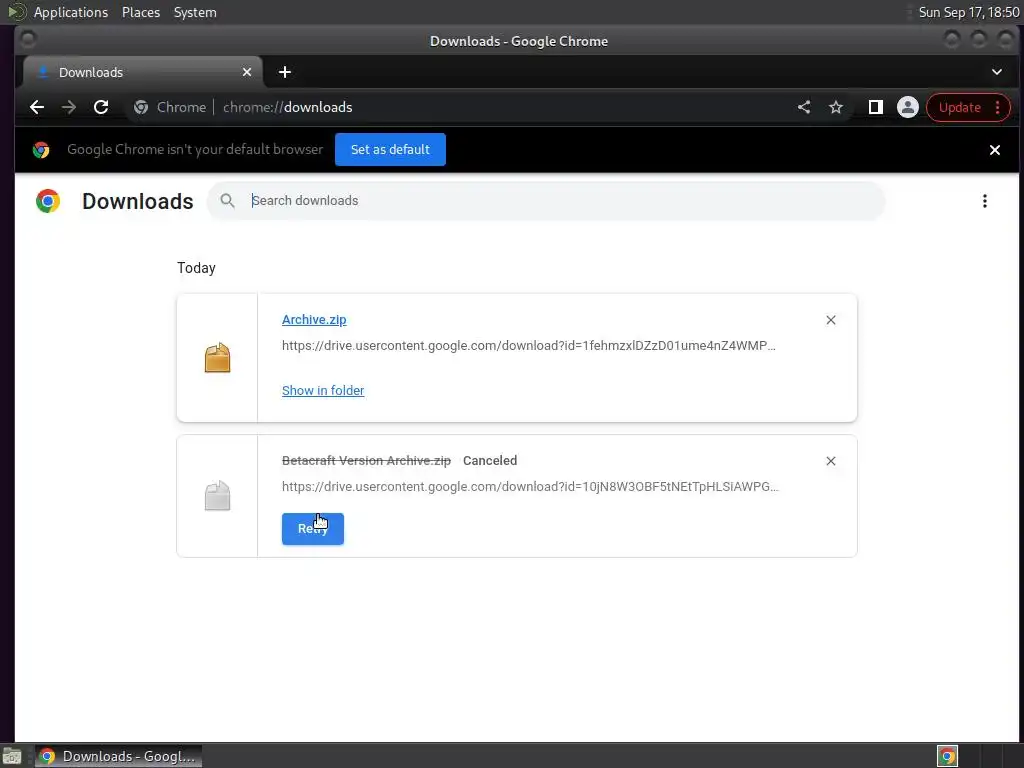Share this page via share icon

click(x=804, y=107)
